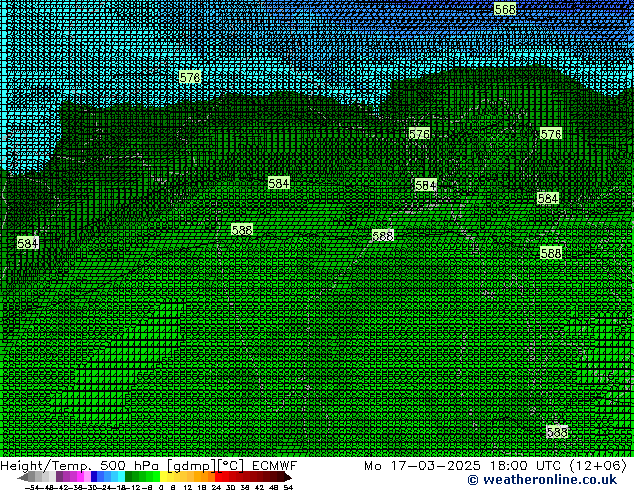Screen dimensions: 634x490
Task: Select the 588 label in map center
Action: (x=383, y=236)
